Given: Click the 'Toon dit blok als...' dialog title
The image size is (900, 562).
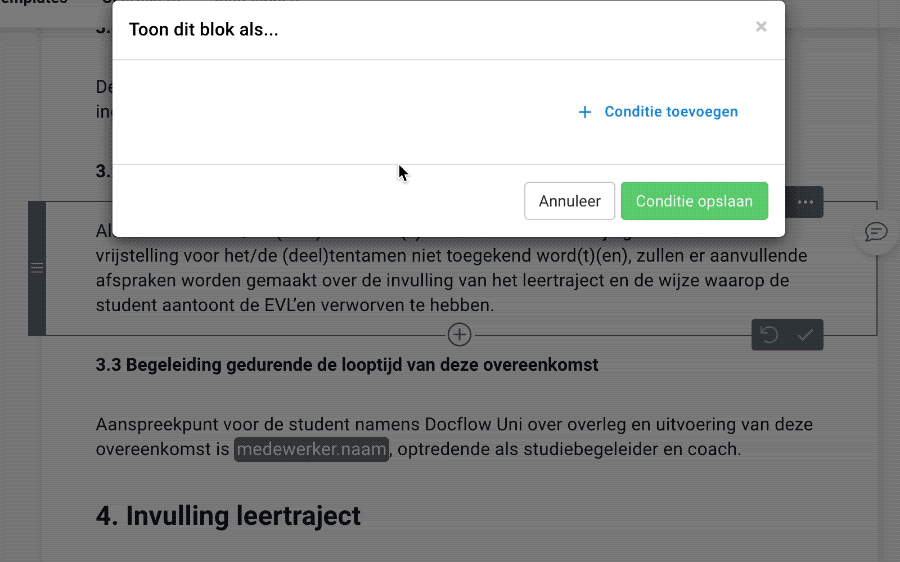Looking at the screenshot, I should (x=204, y=29).
